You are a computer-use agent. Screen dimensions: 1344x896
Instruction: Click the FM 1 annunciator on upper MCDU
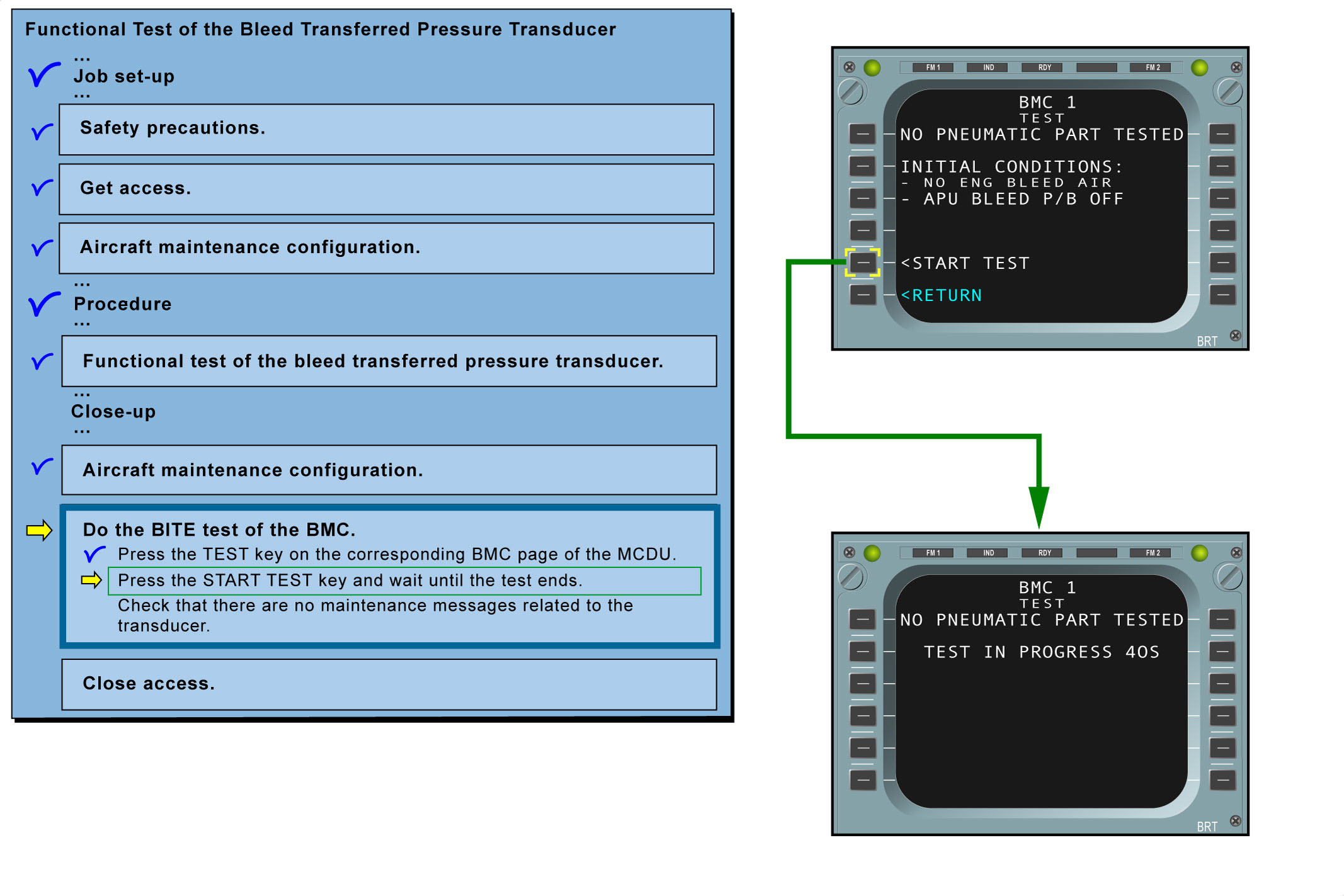click(933, 67)
